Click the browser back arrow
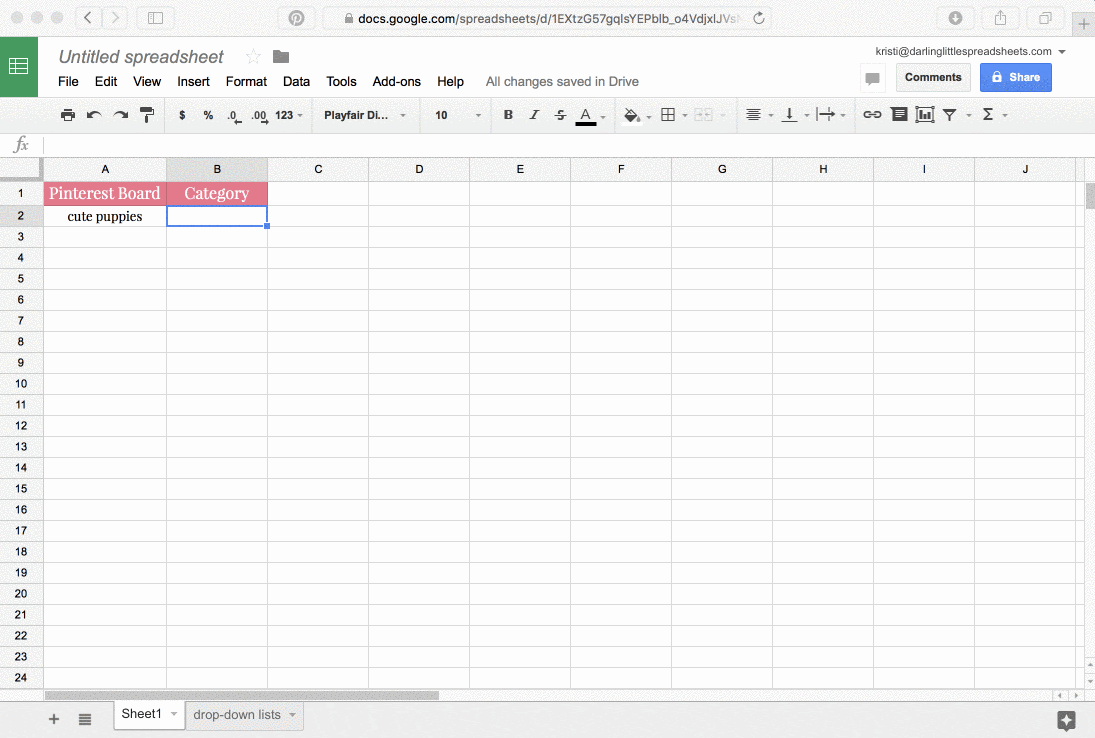 coord(87,18)
